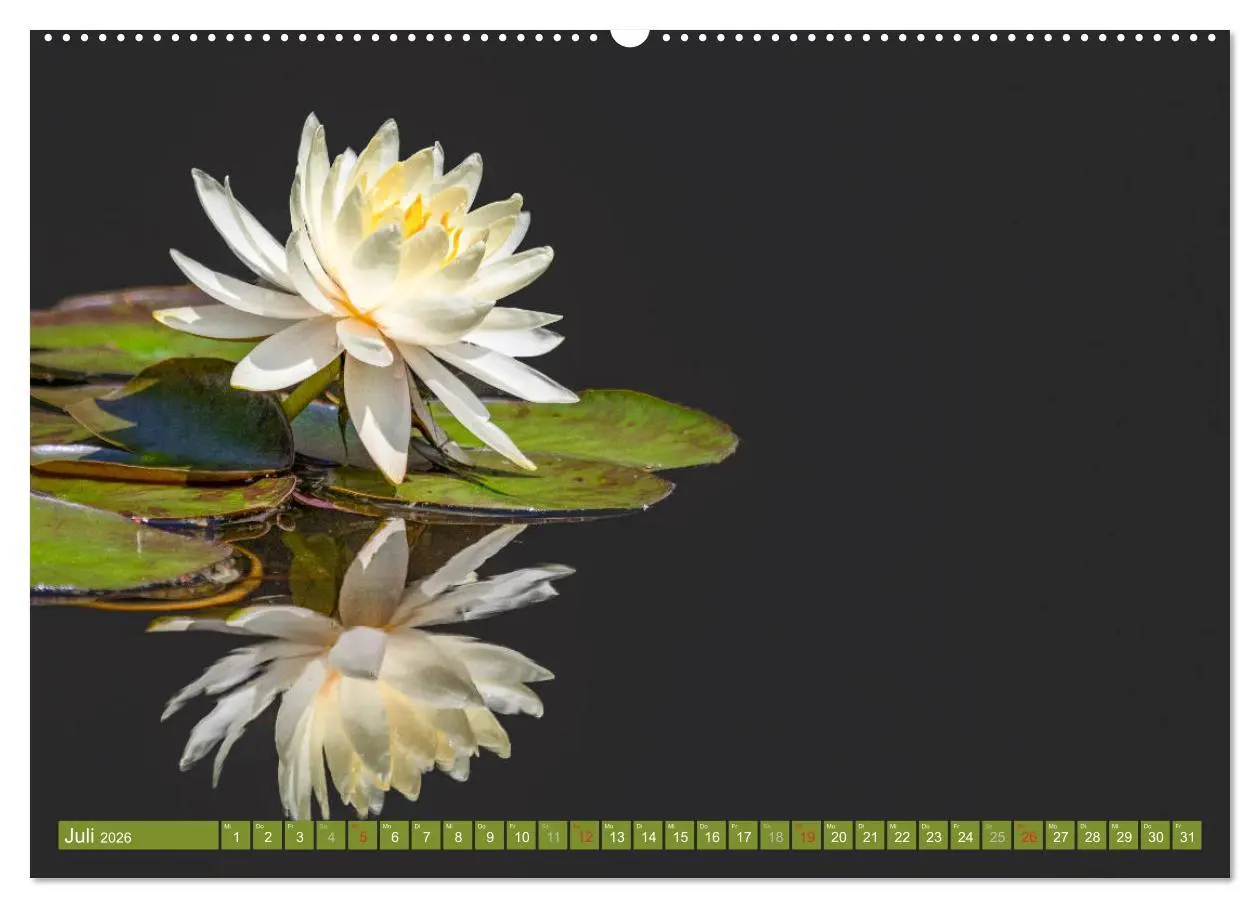This screenshot has width=1260, height=908.
Task: Select the red Sunday 26 cell
Action: (1028, 836)
